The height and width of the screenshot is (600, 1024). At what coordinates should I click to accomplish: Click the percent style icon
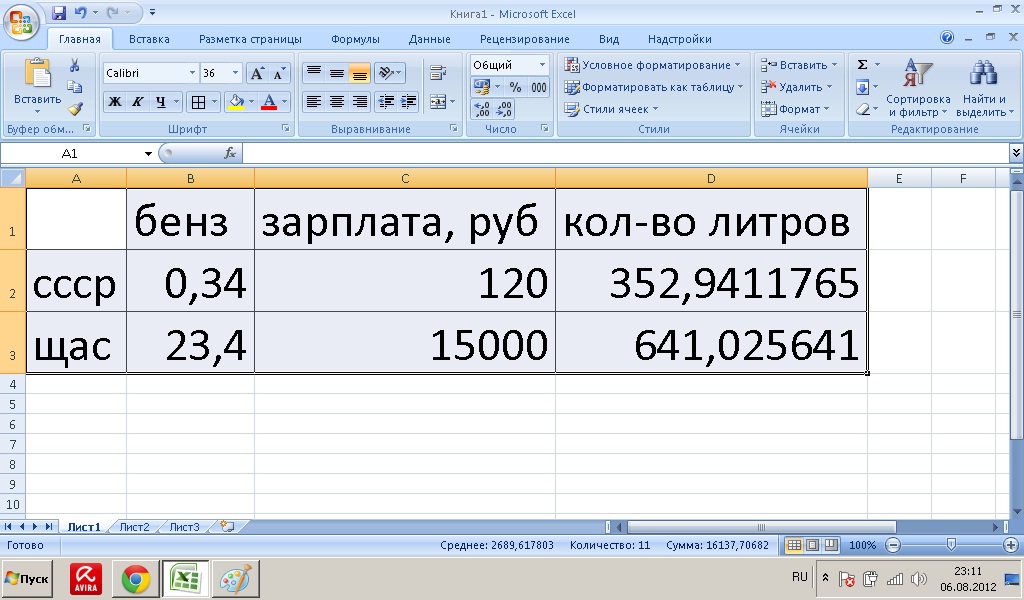click(x=516, y=88)
